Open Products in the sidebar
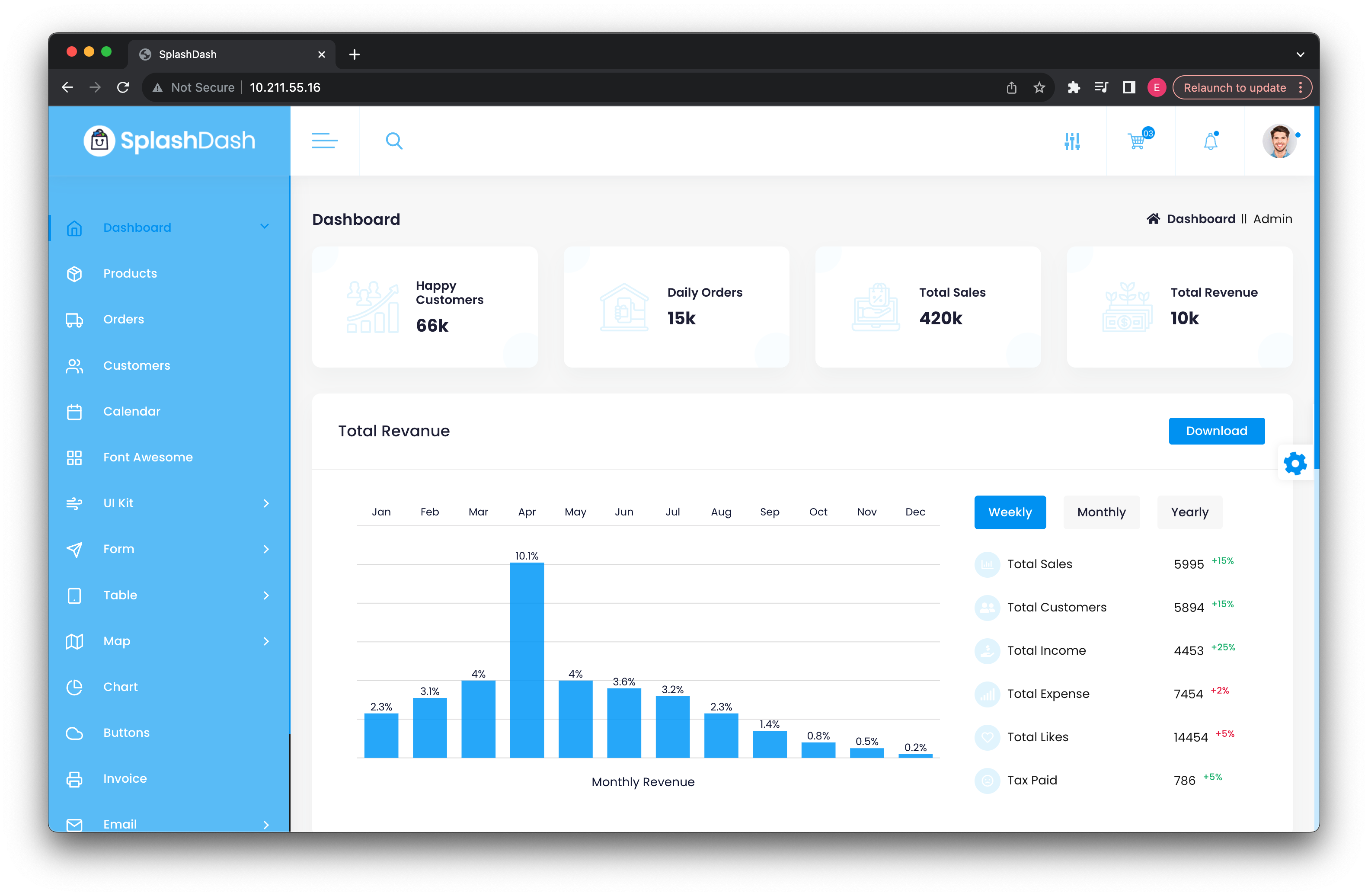The image size is (1368, 896). pyautogui.click(x=130, y=274)
